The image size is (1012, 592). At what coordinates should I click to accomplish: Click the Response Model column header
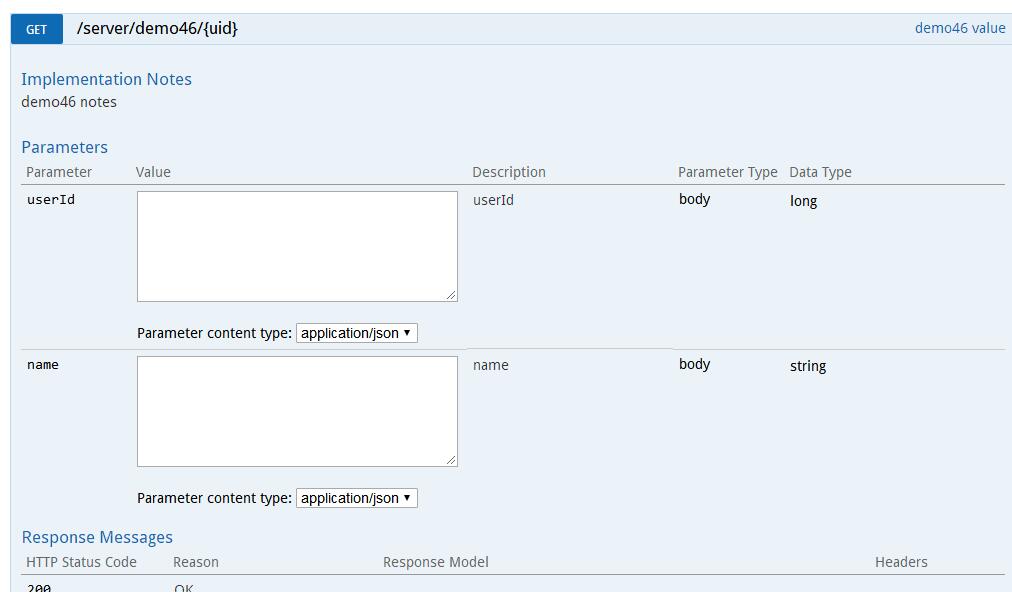(x=435, y=562)
